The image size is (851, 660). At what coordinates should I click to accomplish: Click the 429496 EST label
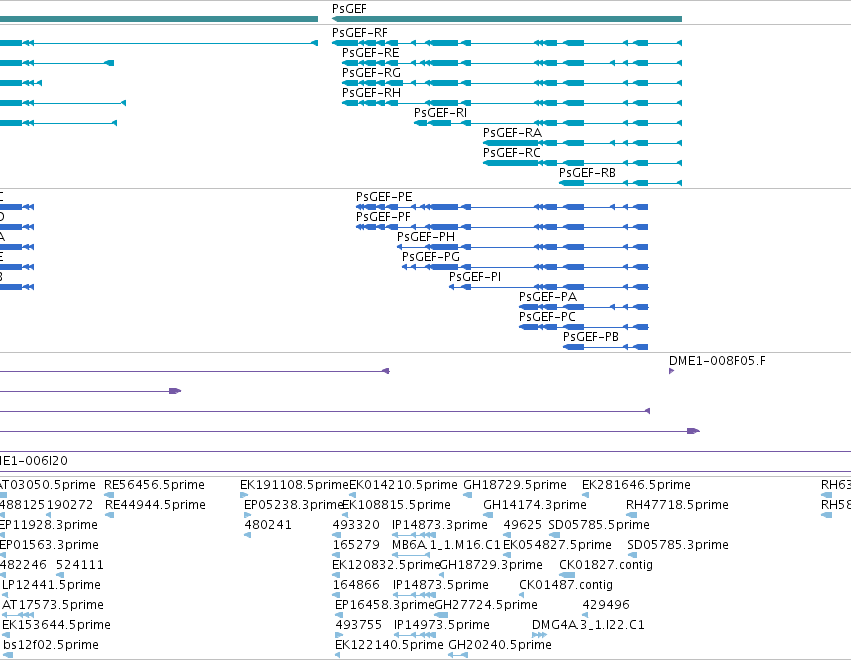[606, 606]
